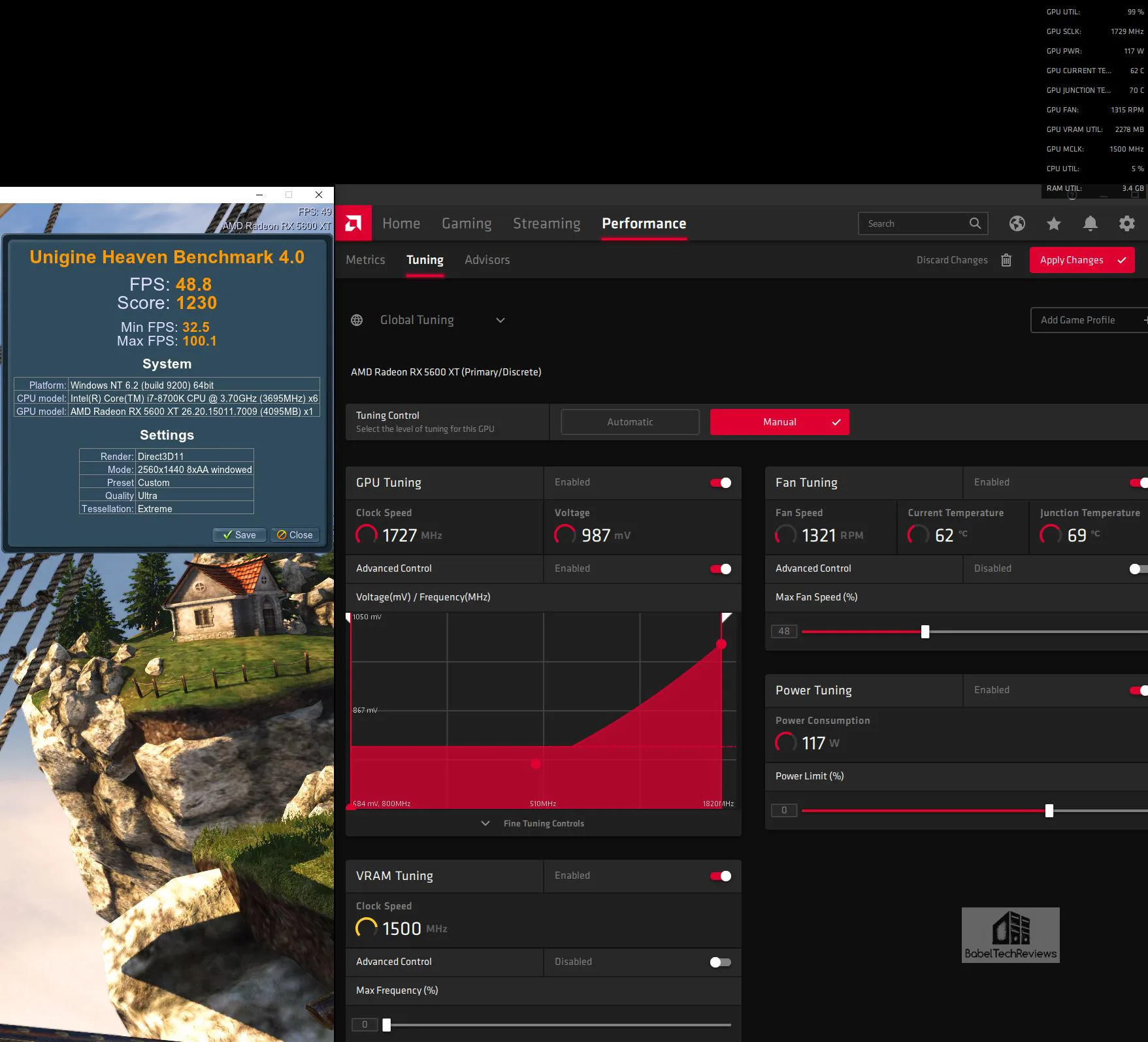Click the VRAM Max Frequency slider handle
Screen dimensions: 1148x1042
pyautogui.click(x=386, y=1025)
